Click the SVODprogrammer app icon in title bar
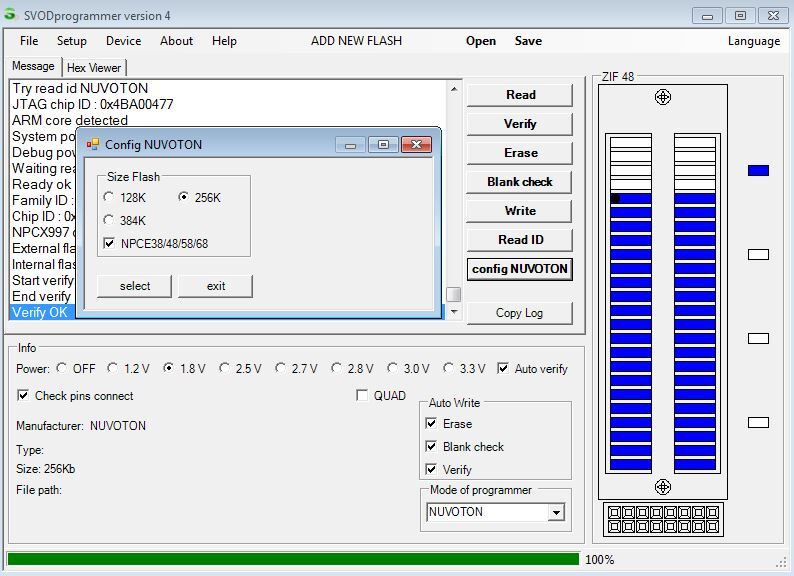The height and width of the screenshot is (576, 794). tap(11, 15)
